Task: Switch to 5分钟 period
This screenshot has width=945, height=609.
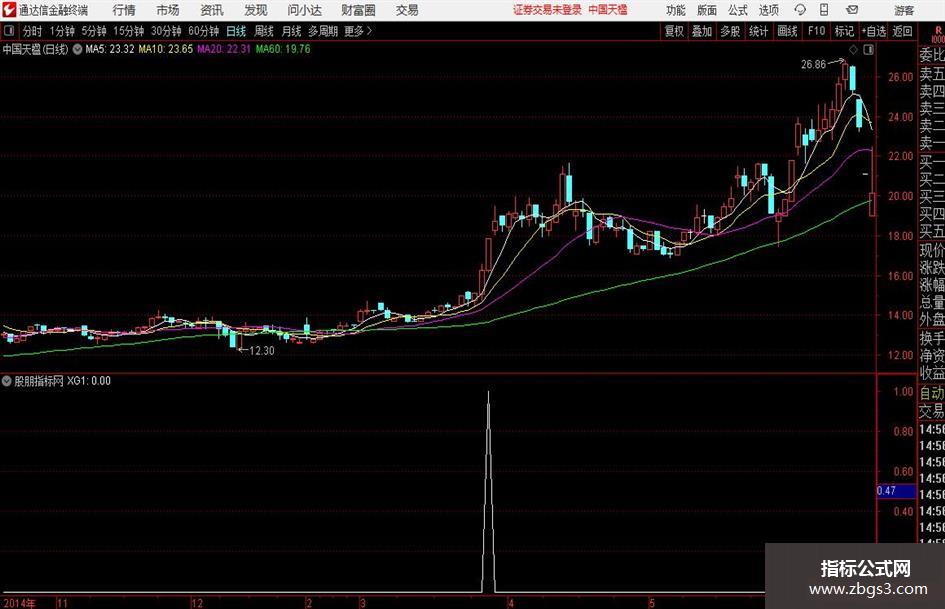Action: click(x=93, y=31)
